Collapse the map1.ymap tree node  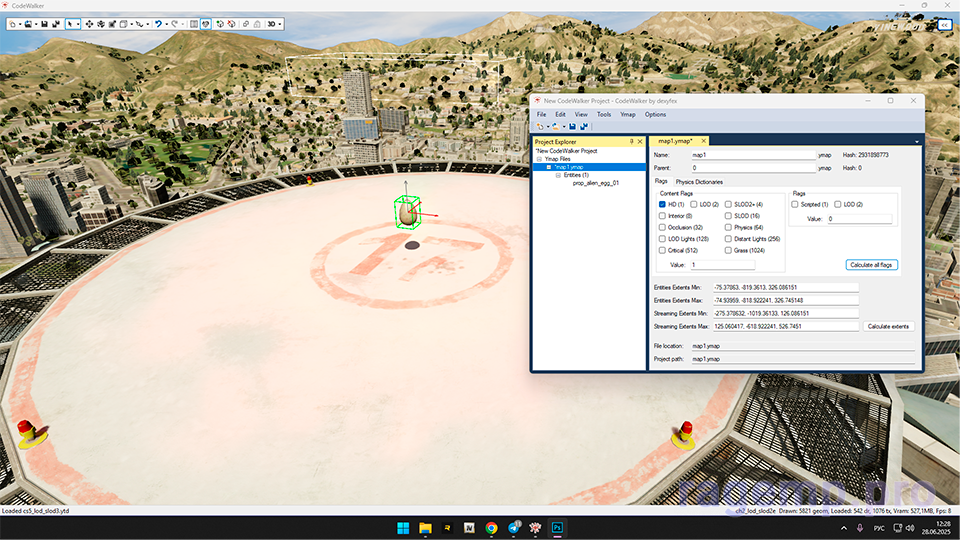(x=549, y=167)
